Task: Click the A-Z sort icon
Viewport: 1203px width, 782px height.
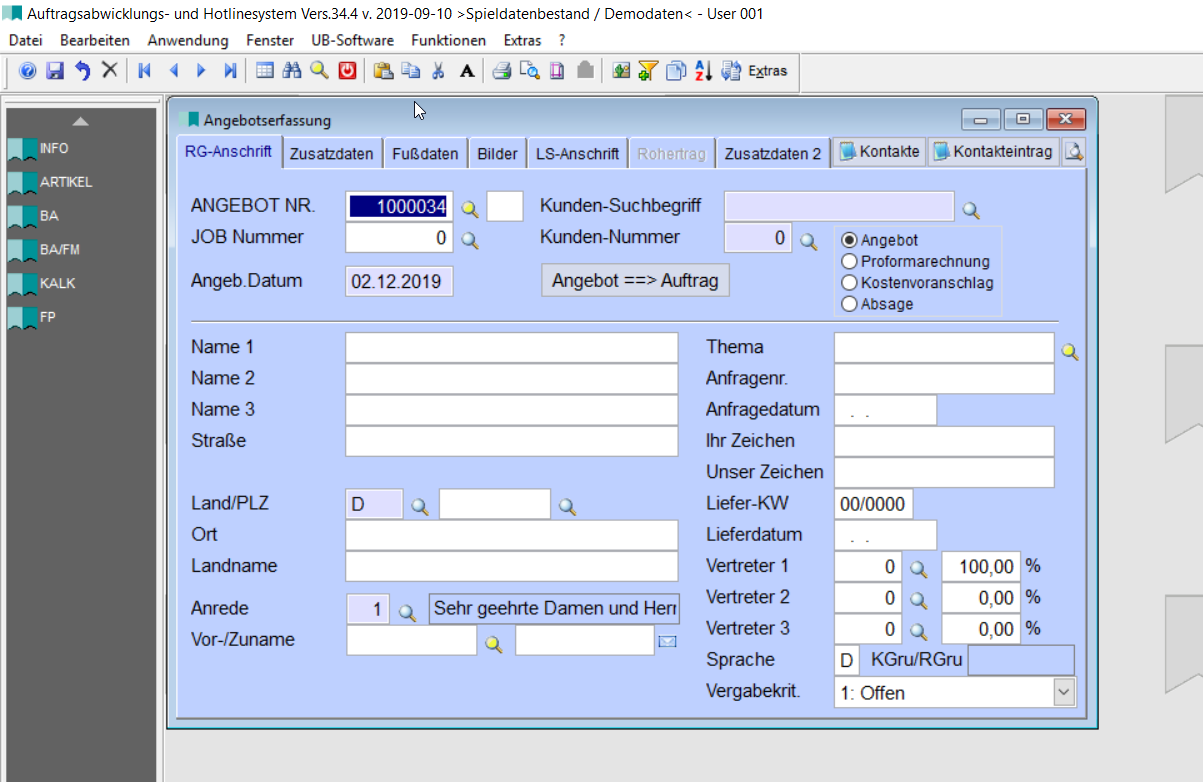Action: pos(703,71)
